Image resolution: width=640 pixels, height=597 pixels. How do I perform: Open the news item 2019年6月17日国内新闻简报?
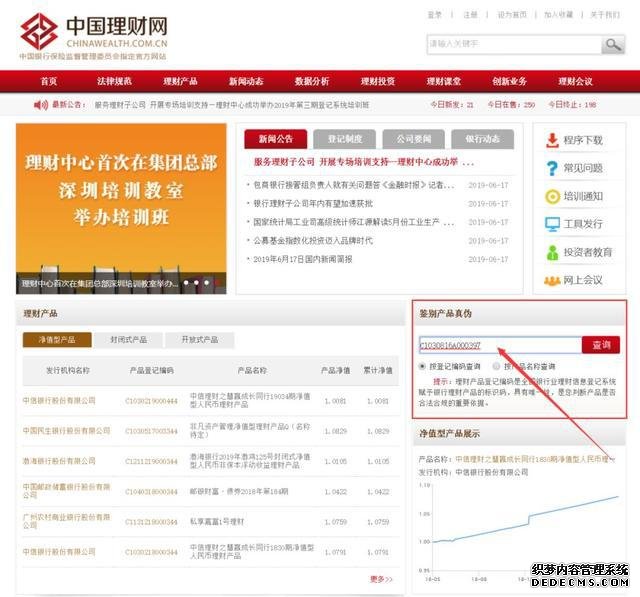(x=302, y=259)
